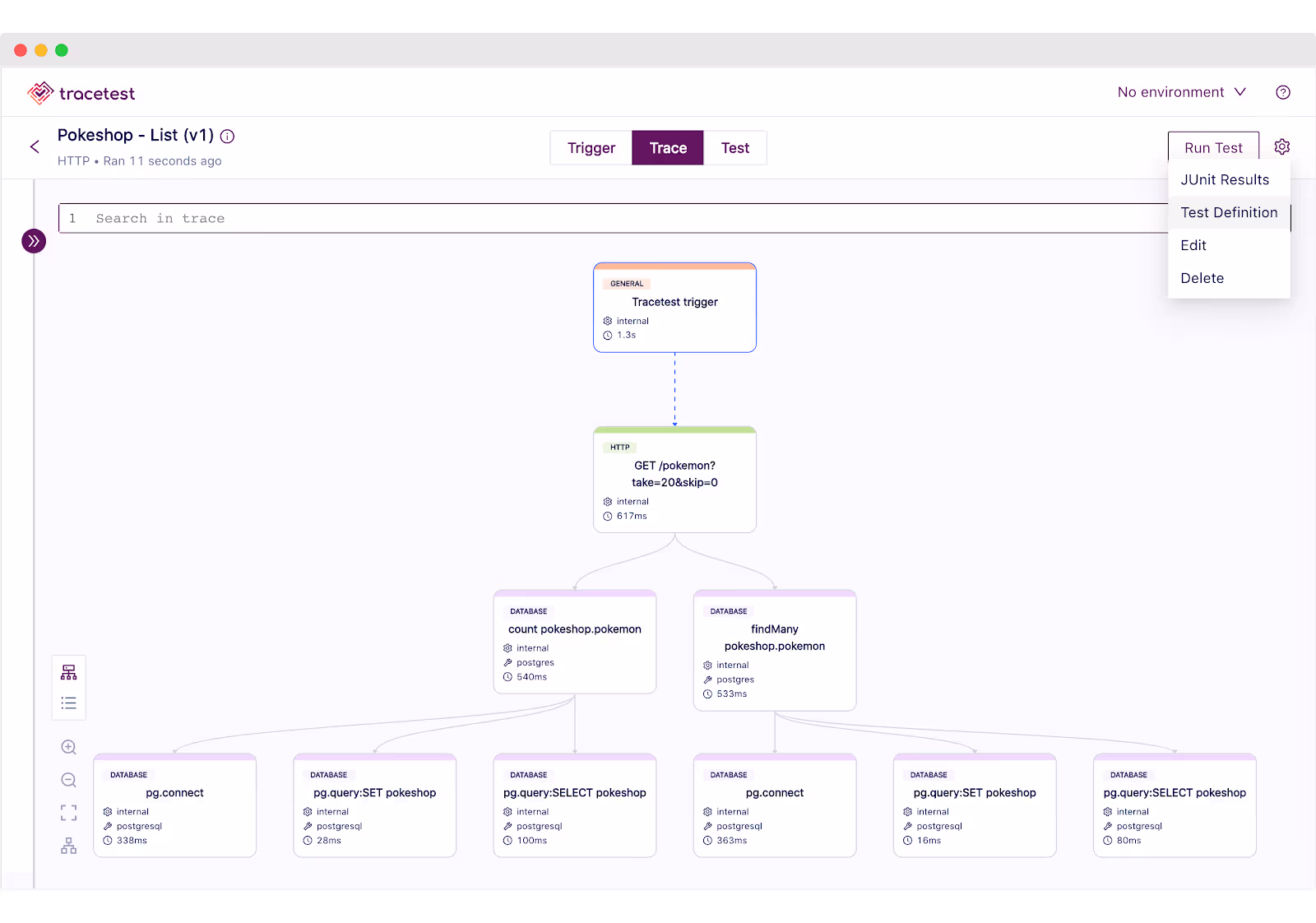Select the findMany pokeshop.pokemon span
The image size is (1316, 923).
point(775,650)
